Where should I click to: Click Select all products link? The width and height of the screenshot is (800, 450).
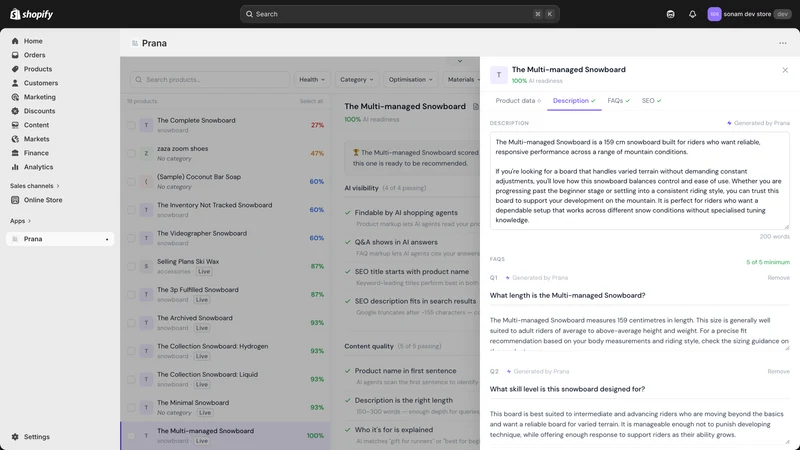click(311, 101)
